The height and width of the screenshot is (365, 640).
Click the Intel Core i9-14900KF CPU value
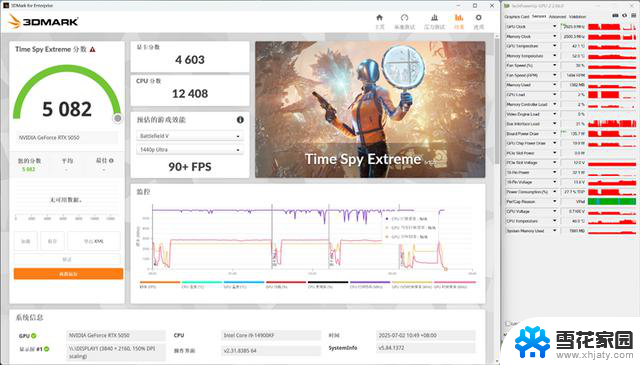(271, 336)
